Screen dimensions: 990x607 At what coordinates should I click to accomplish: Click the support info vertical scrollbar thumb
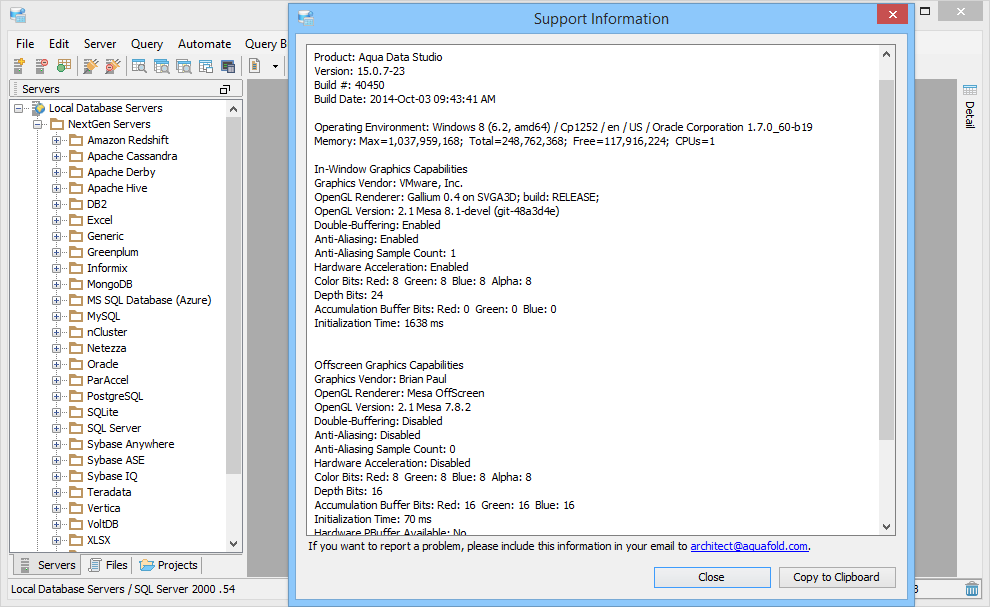click(886, 259)
